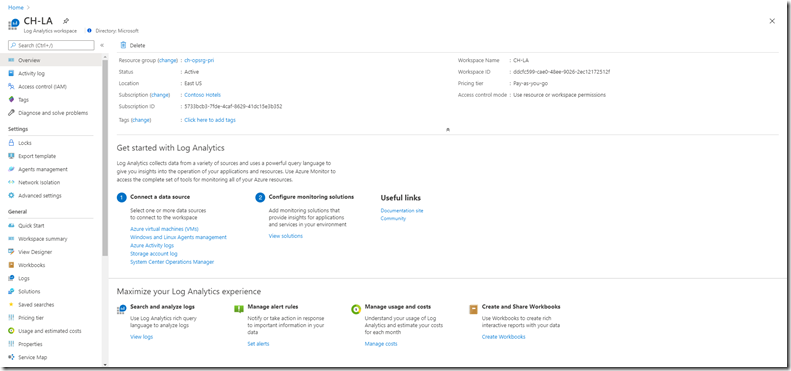
Task: Open the Workspace summary icon
Action: click(11, 239)
